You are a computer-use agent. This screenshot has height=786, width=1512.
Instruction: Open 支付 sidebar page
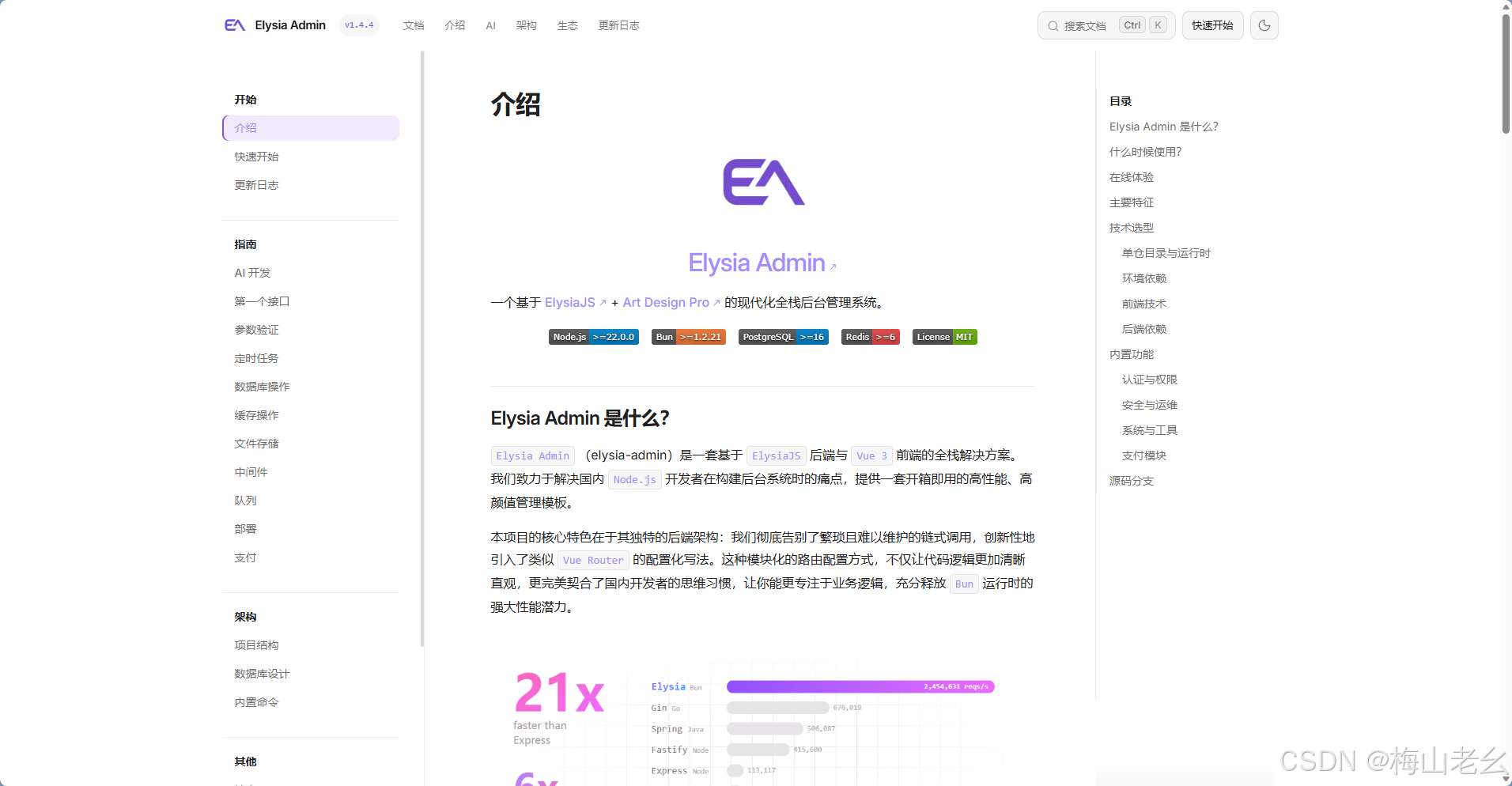[245, 557]
